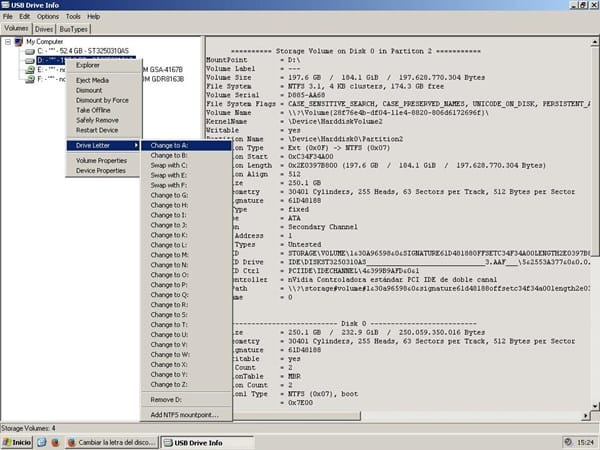Click the E: optical drive icon
Image resolution: width=600 pixels, height=450 pixels.
coord(27,69)
